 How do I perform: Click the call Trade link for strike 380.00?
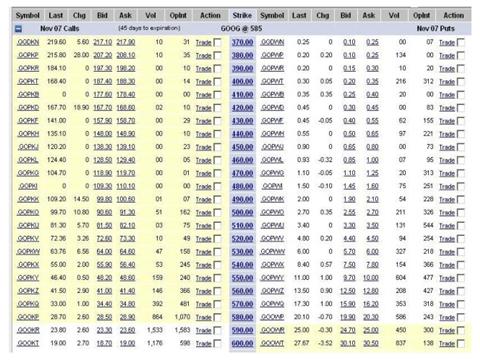(x=203, y=56)
